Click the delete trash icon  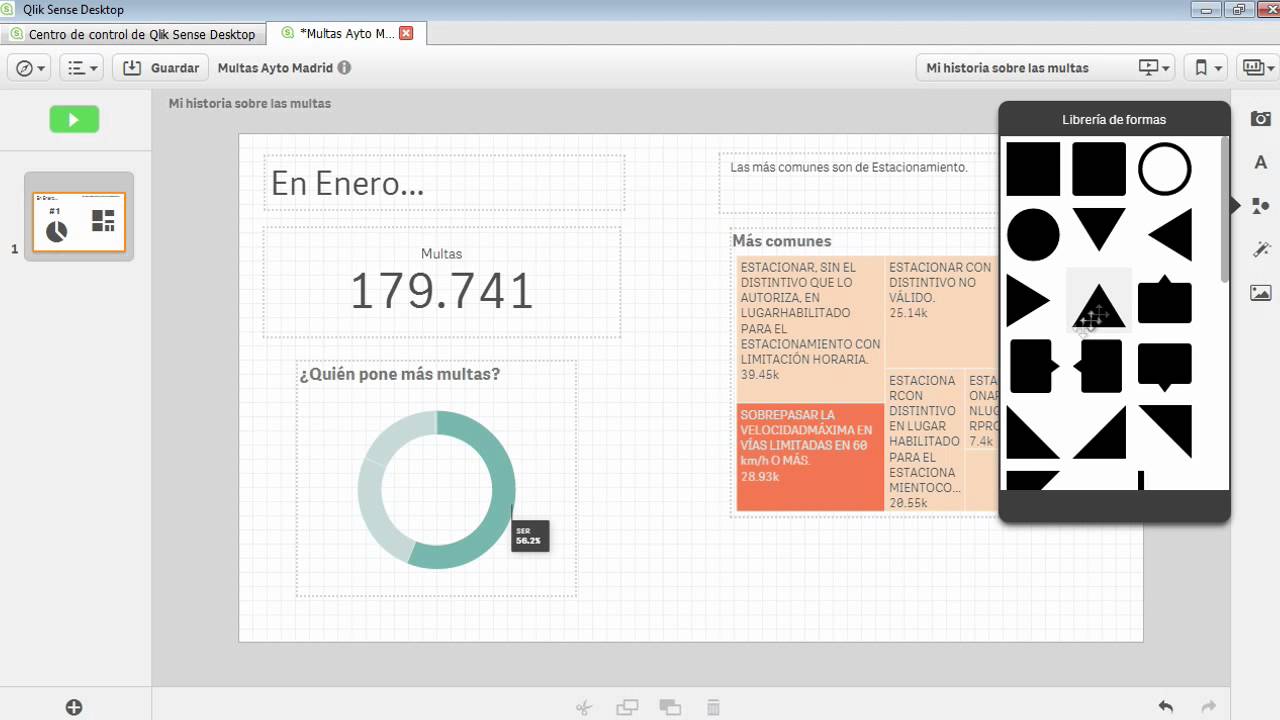click(713, 707)
